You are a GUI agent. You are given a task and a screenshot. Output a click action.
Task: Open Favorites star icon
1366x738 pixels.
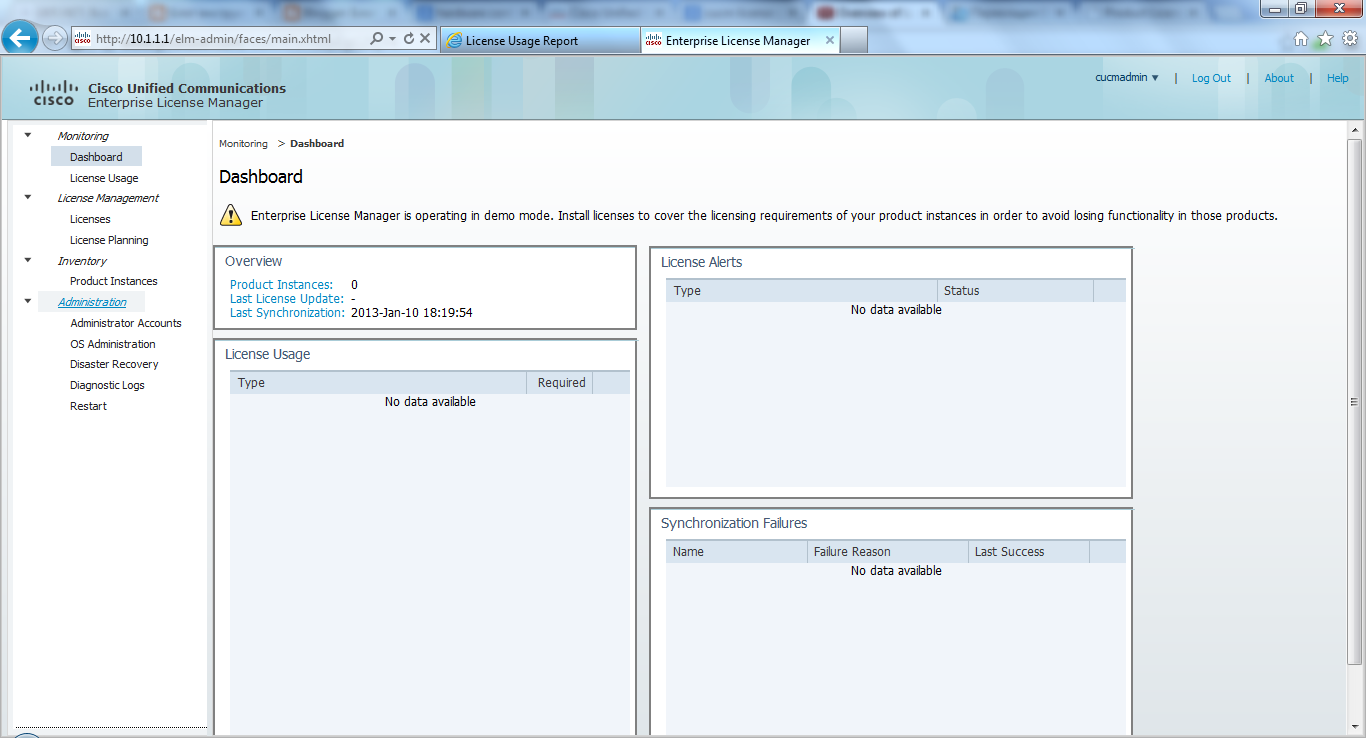click(x=1325, y=39)
